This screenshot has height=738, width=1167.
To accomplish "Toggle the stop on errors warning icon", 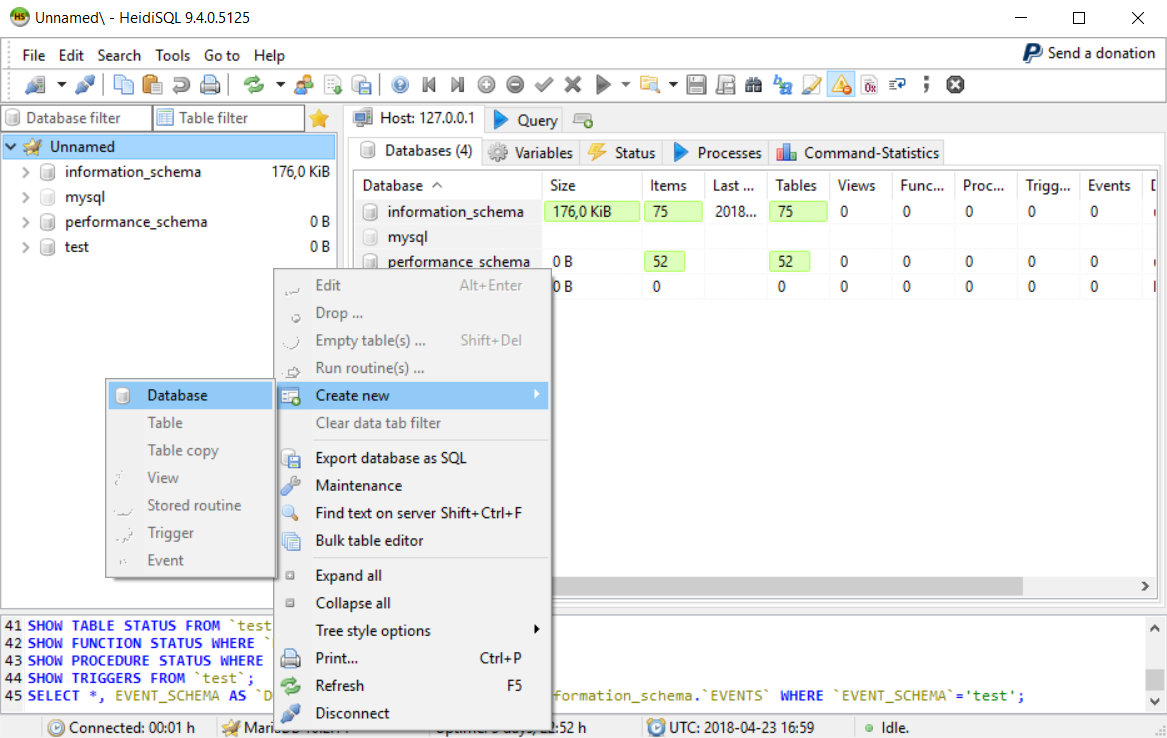I will [x=841, y=85].
